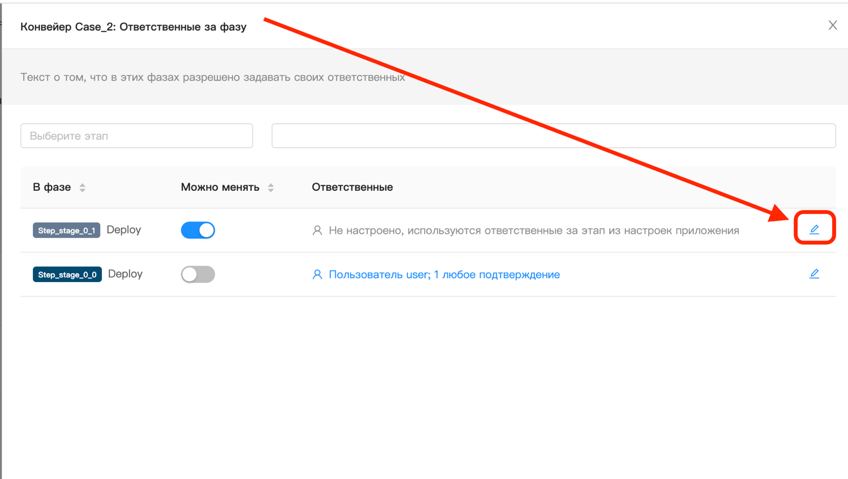This screenshot has width=848, height=479.
Task: Click user icon beside Не настроено text
Action: [317, 231]
